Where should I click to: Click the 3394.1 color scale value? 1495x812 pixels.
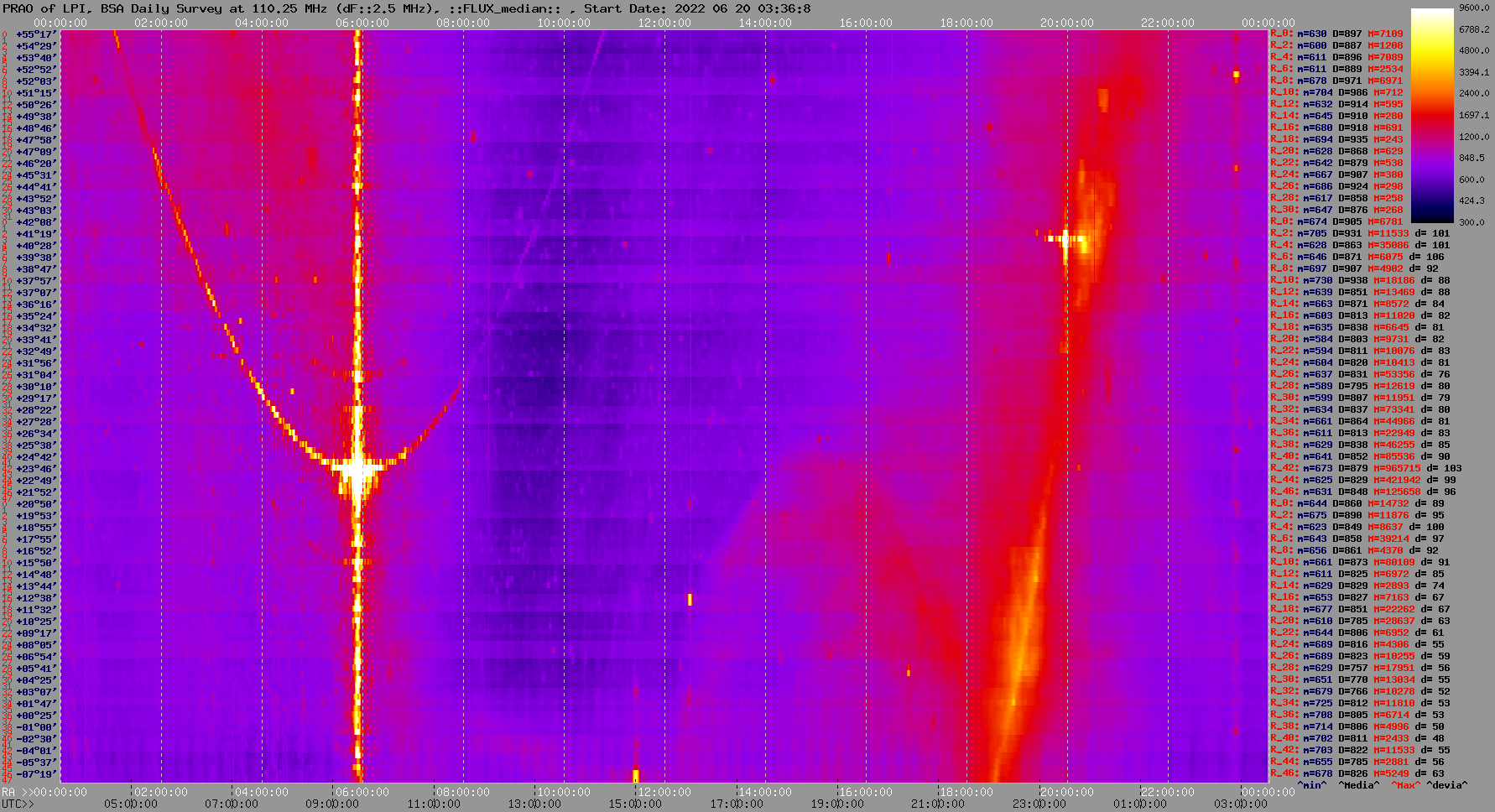click(1474, 72)
